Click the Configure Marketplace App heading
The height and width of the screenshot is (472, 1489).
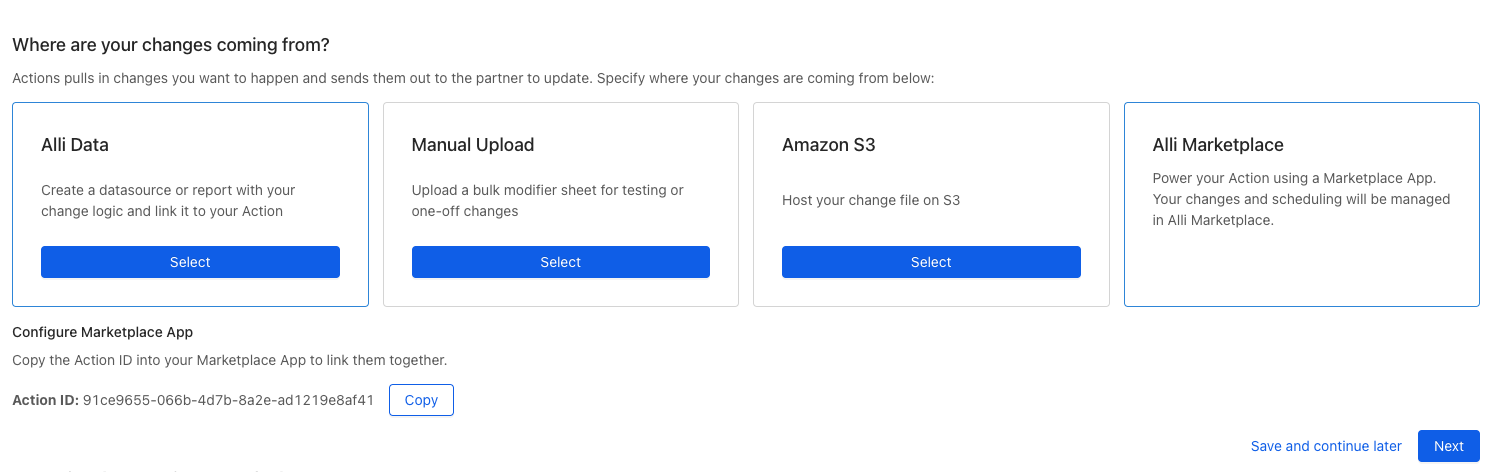click(102, 332)
